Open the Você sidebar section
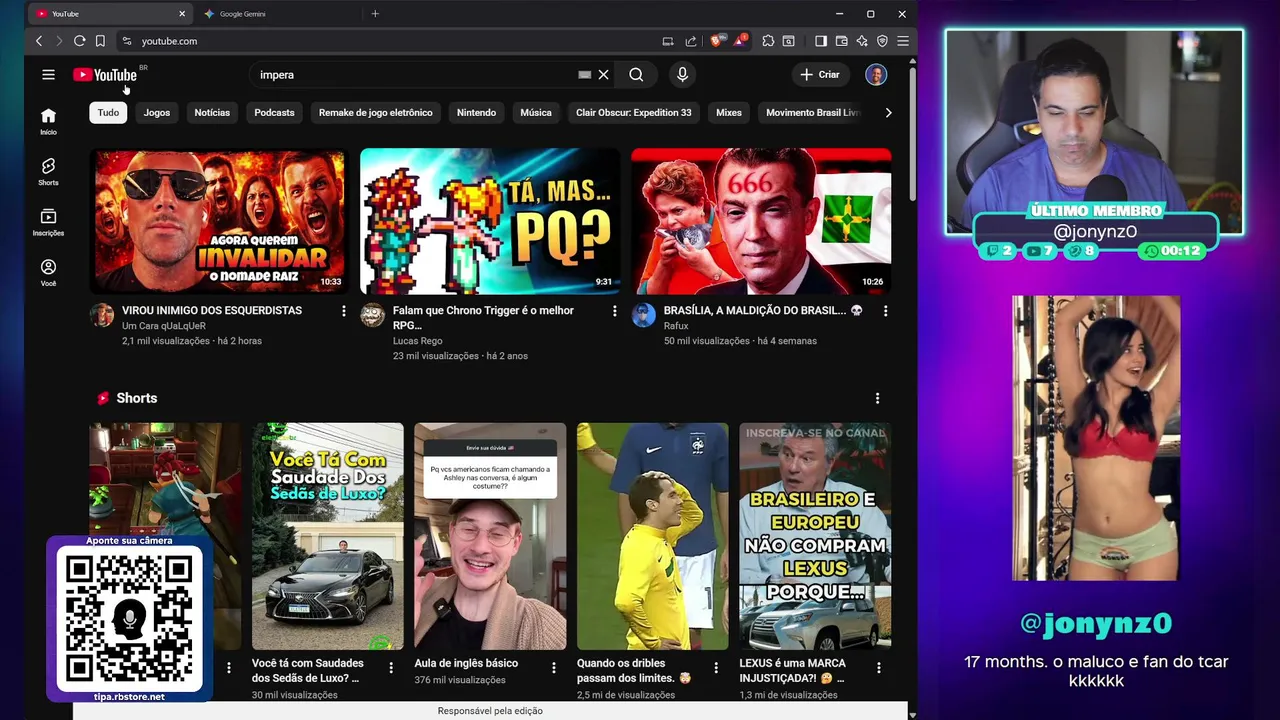The height and width of the screenshot is (720, 1280). click(48, 273)
